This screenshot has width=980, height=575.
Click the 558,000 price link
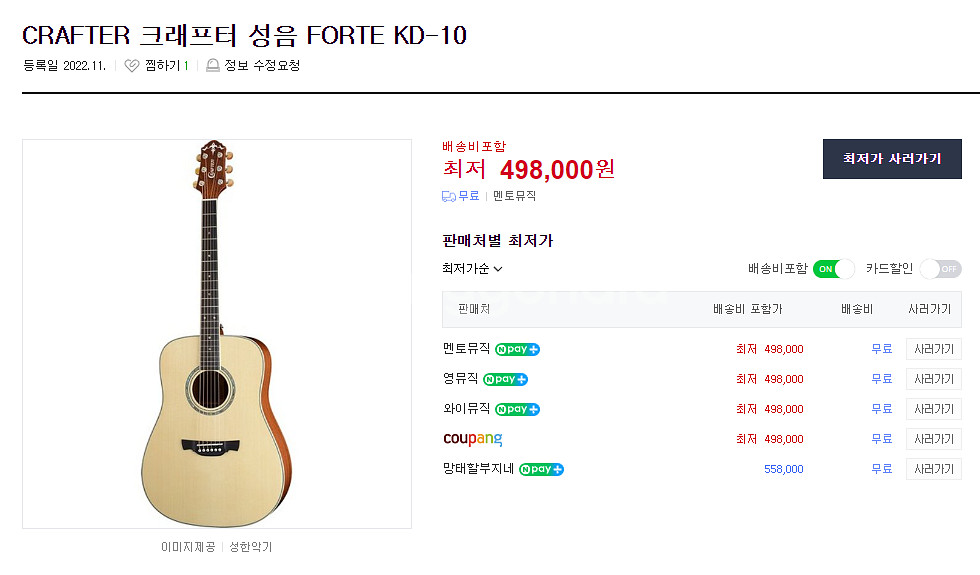(x=783, y=469)
